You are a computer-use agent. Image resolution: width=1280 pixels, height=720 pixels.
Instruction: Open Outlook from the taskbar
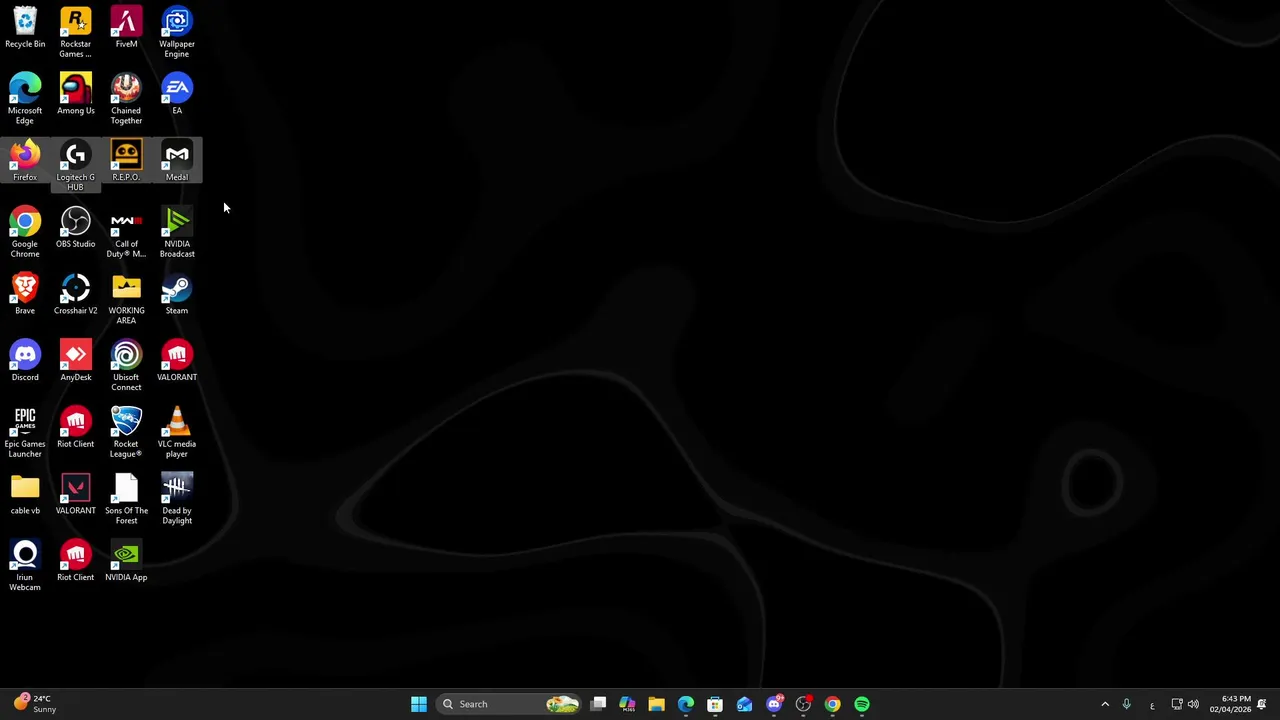pyautogui.click(x=744, y=704)
